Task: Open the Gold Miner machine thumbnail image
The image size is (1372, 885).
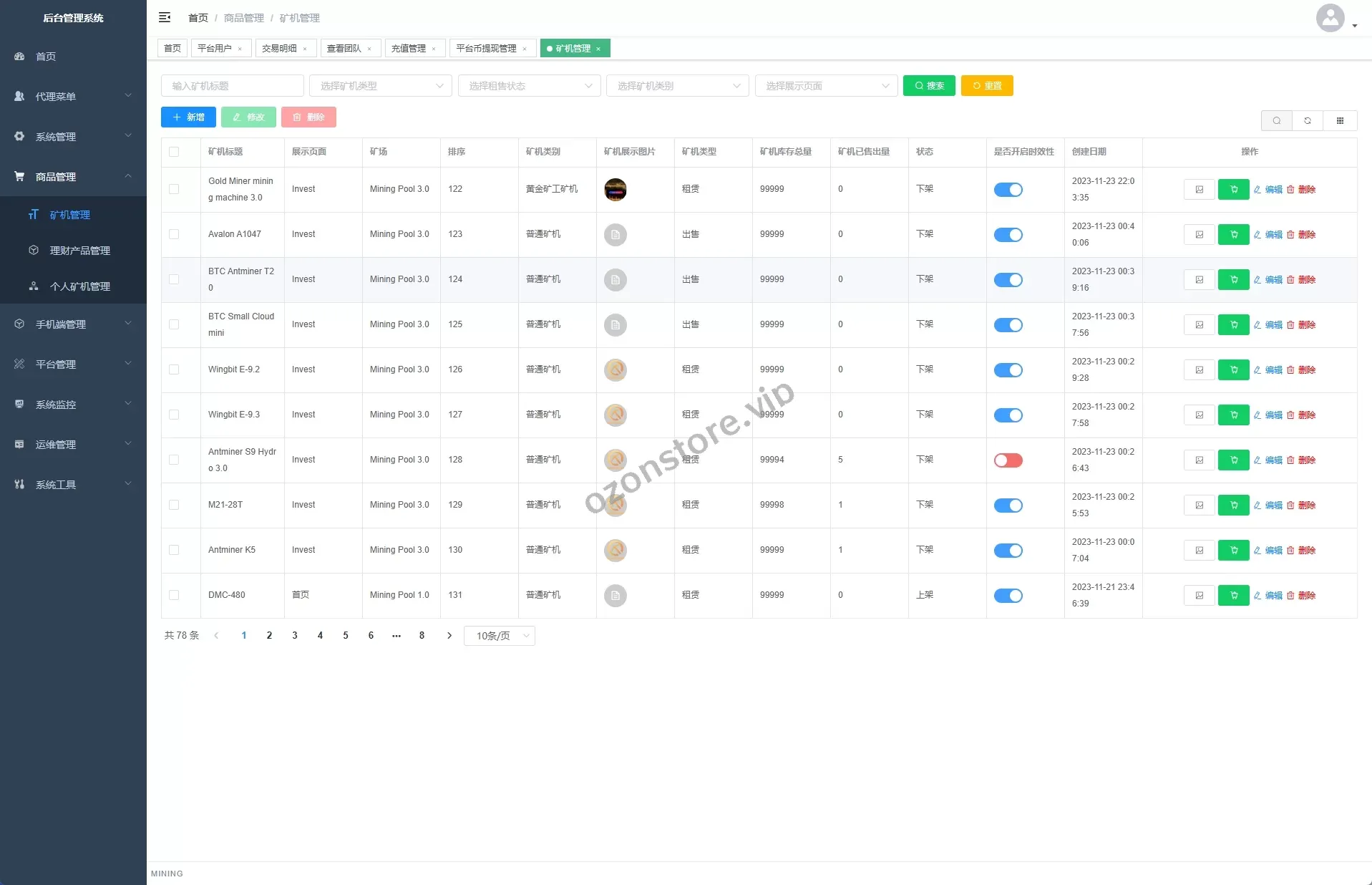Action: coord(615,190)
